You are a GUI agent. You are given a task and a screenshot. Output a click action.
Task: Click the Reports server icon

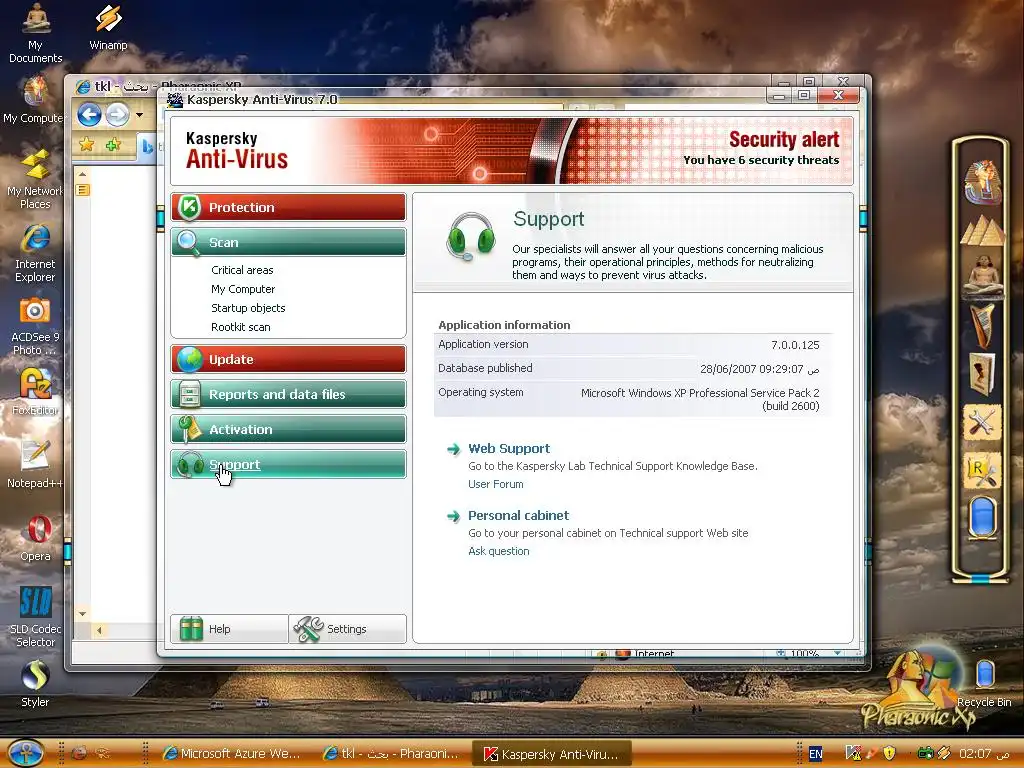[189, 394]
